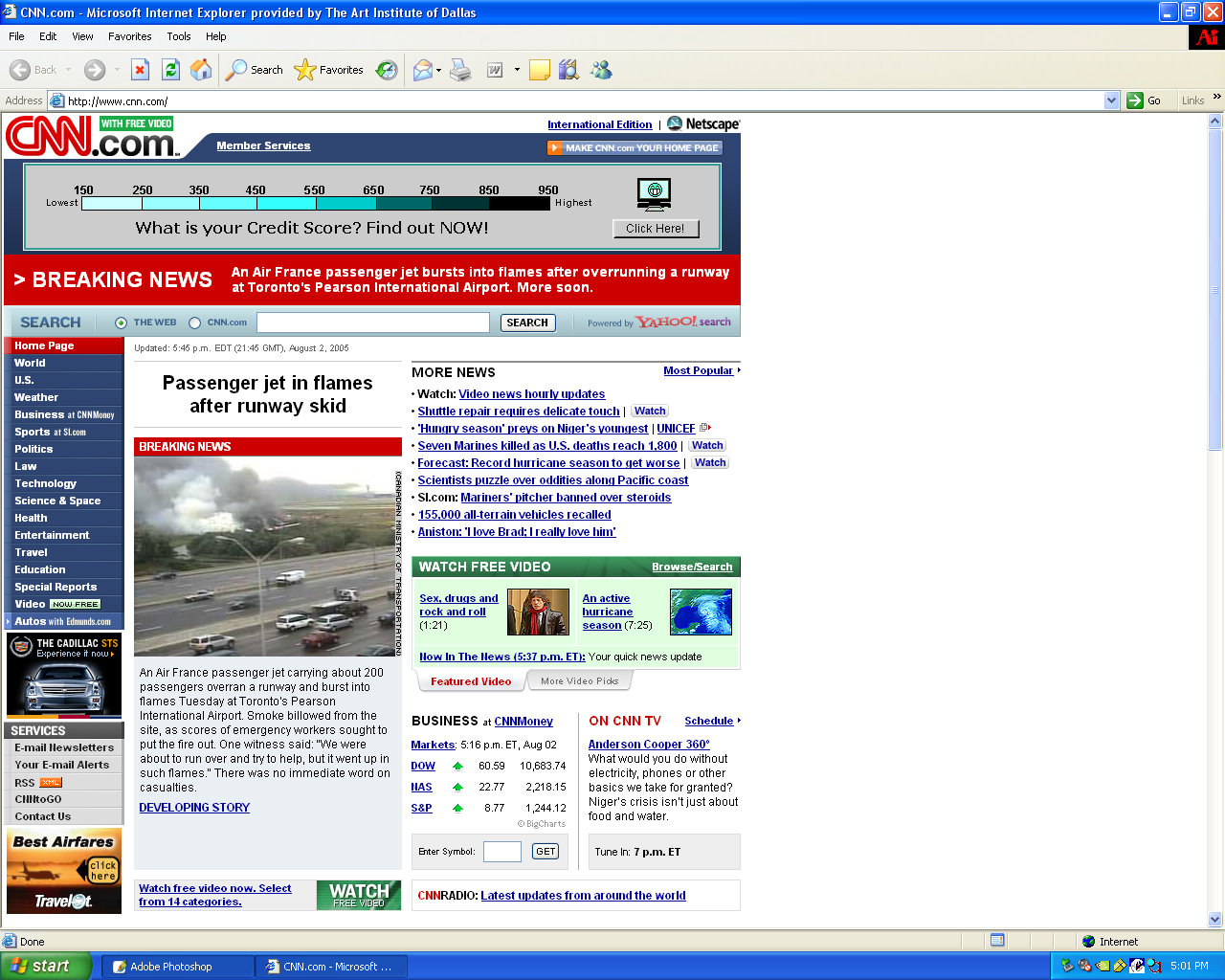The width and height of the screenshot is (1225, 980).
Task: Select Weather in the left navigation
Action: pyautogui.click(x=36, y=397)
